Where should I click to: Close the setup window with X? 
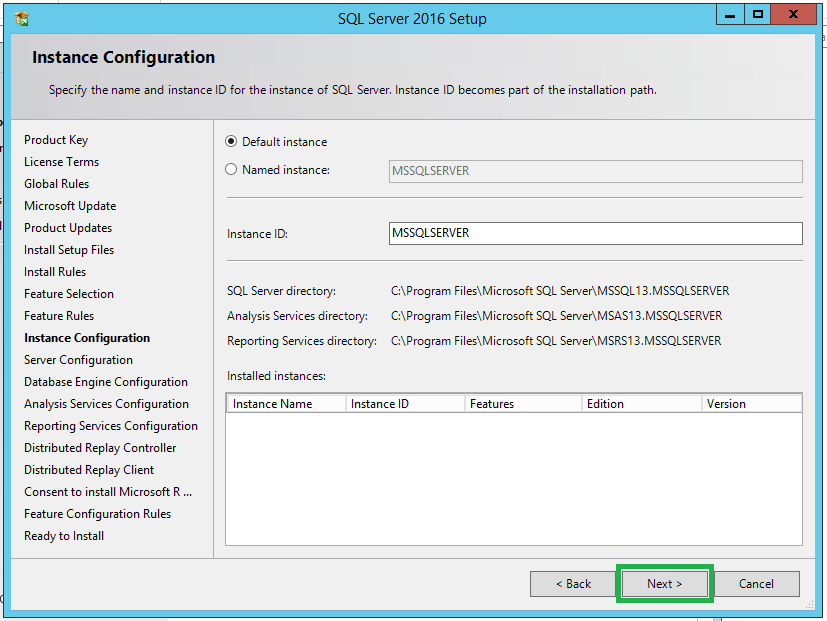pyautogui.click(x=793, y=15)
